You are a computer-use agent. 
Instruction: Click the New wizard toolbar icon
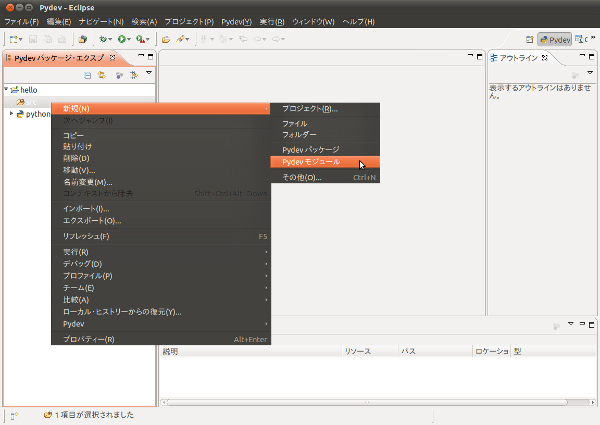pyautogui.click(x=13, y=39)
